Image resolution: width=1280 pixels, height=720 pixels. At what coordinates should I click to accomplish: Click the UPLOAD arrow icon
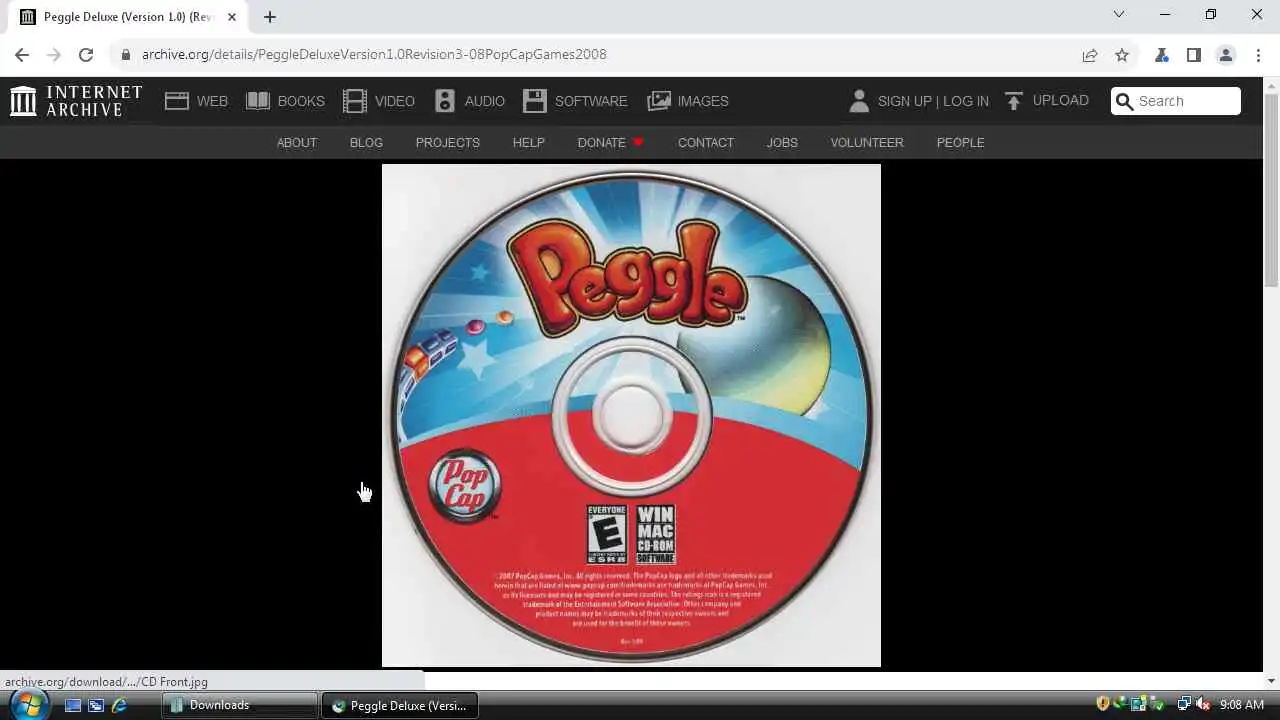point(1014,101)
